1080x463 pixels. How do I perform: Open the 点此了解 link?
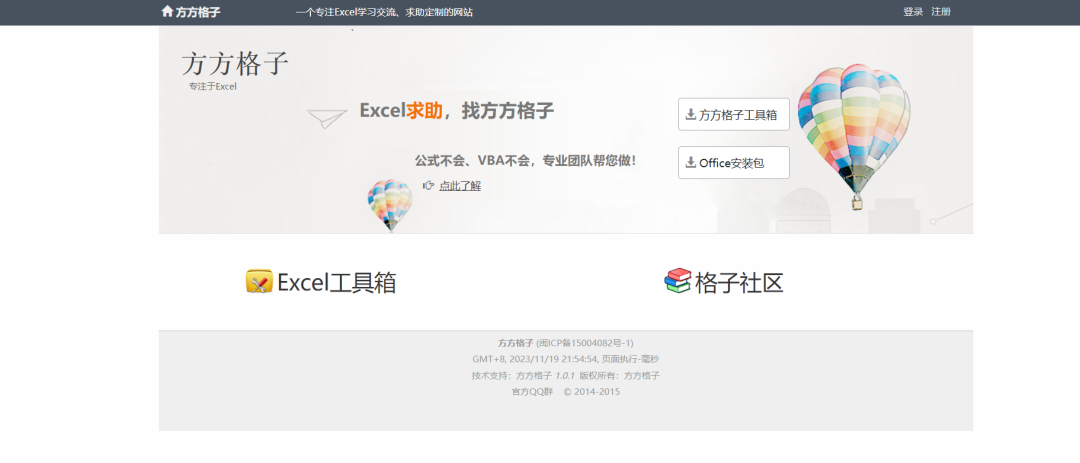[x=460, y=185]
